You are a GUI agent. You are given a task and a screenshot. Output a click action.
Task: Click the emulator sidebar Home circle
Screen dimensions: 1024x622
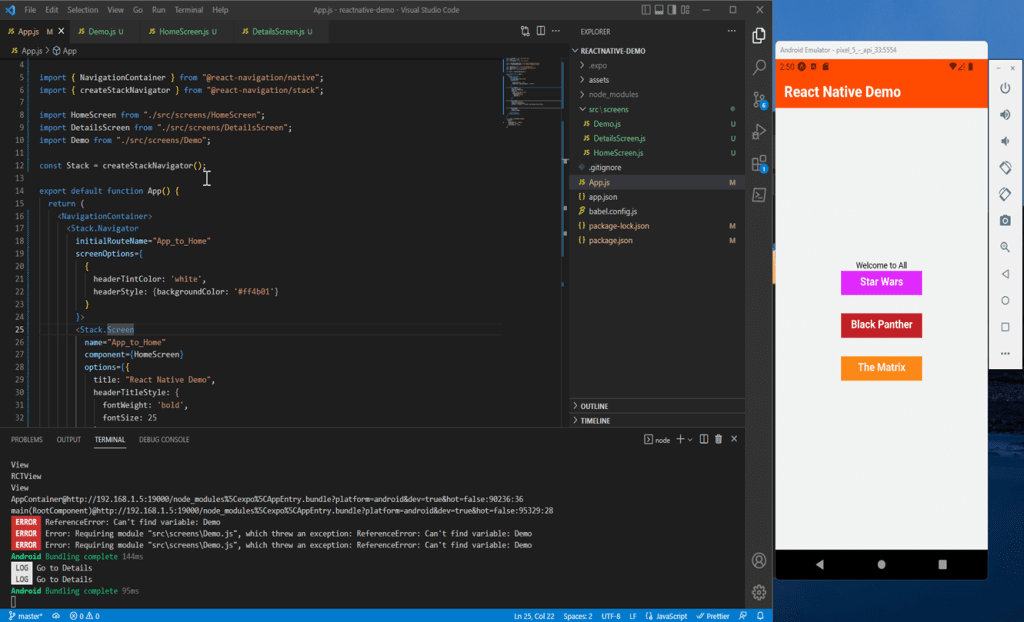coord(1005,301)
